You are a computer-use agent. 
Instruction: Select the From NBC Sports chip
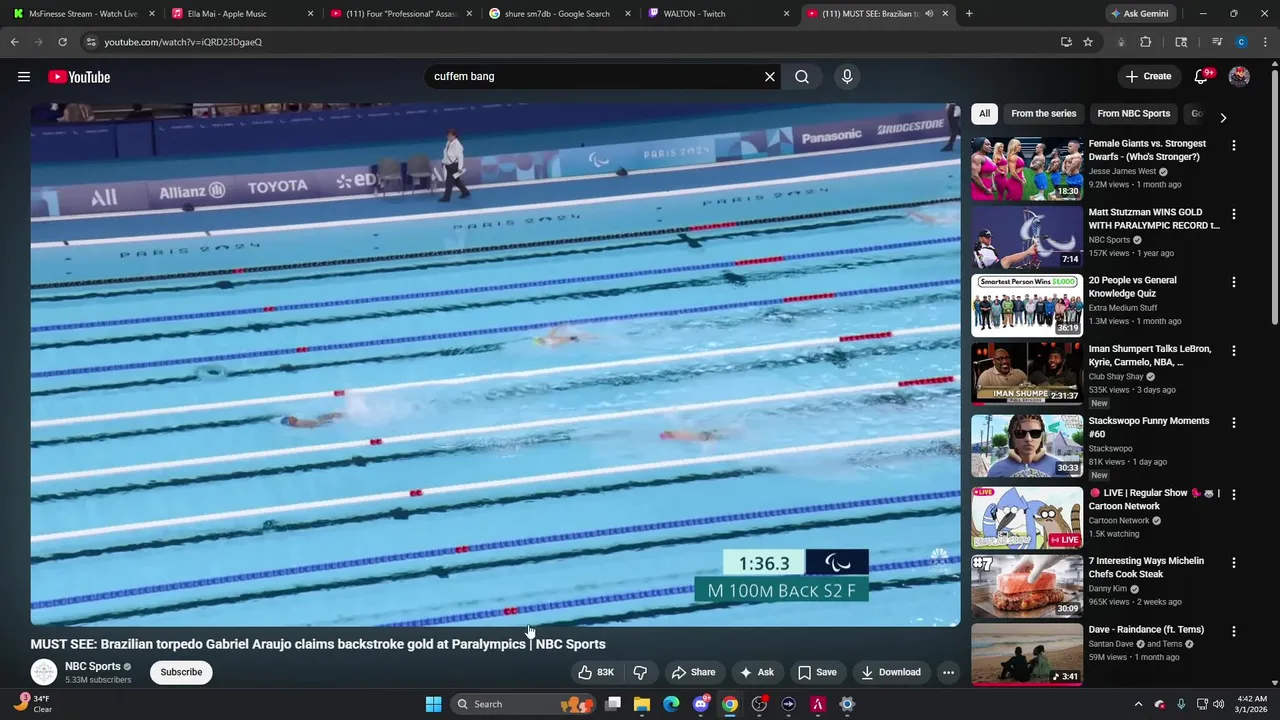pos(1133,114)
